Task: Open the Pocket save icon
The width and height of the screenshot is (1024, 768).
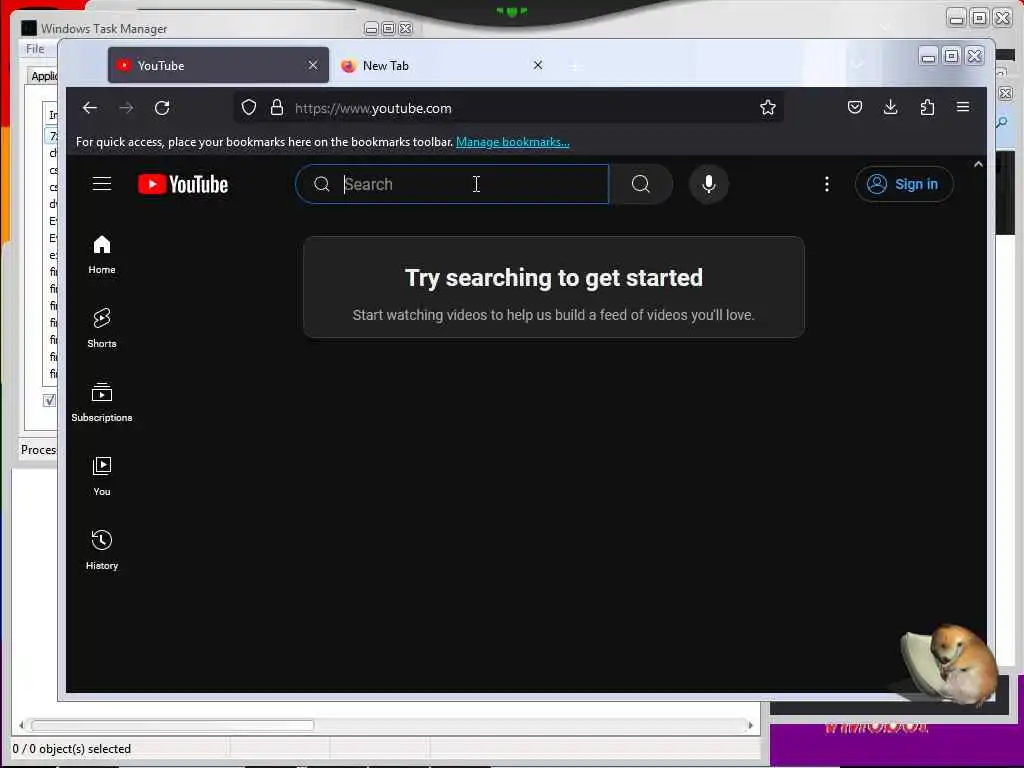Action: tap(855, 108)
